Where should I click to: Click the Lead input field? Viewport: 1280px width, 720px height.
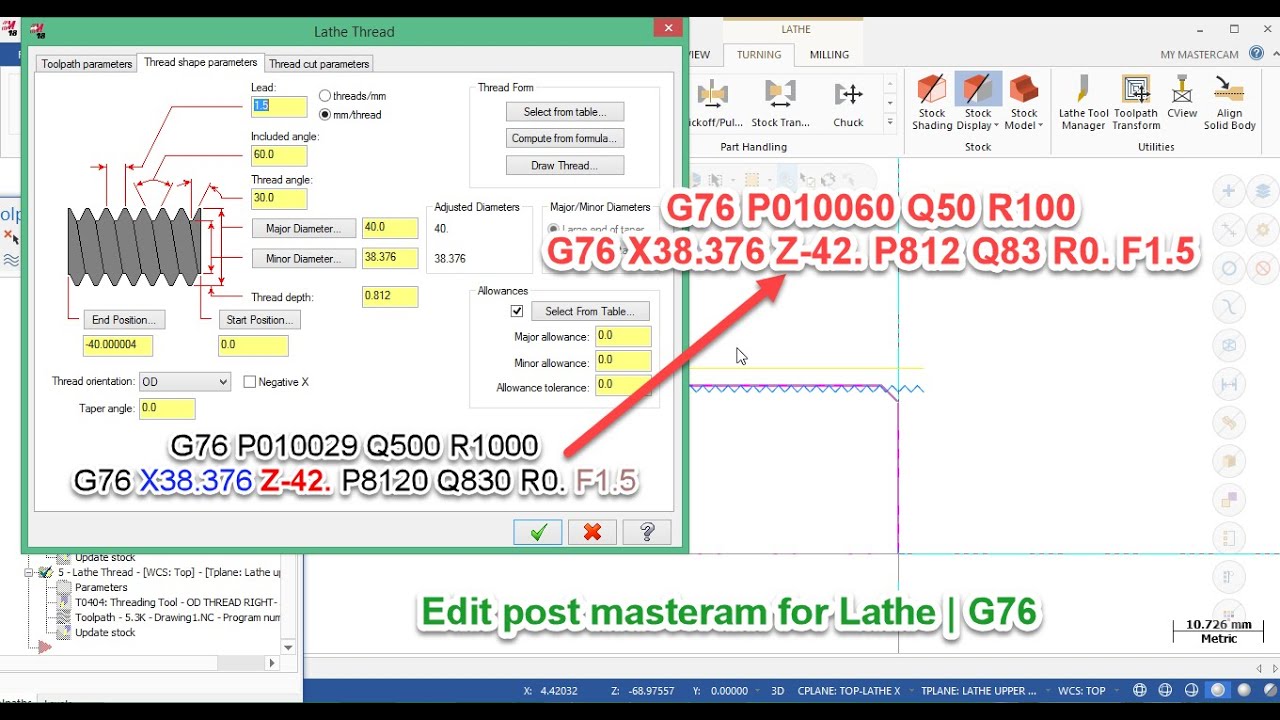coord(279,106)
